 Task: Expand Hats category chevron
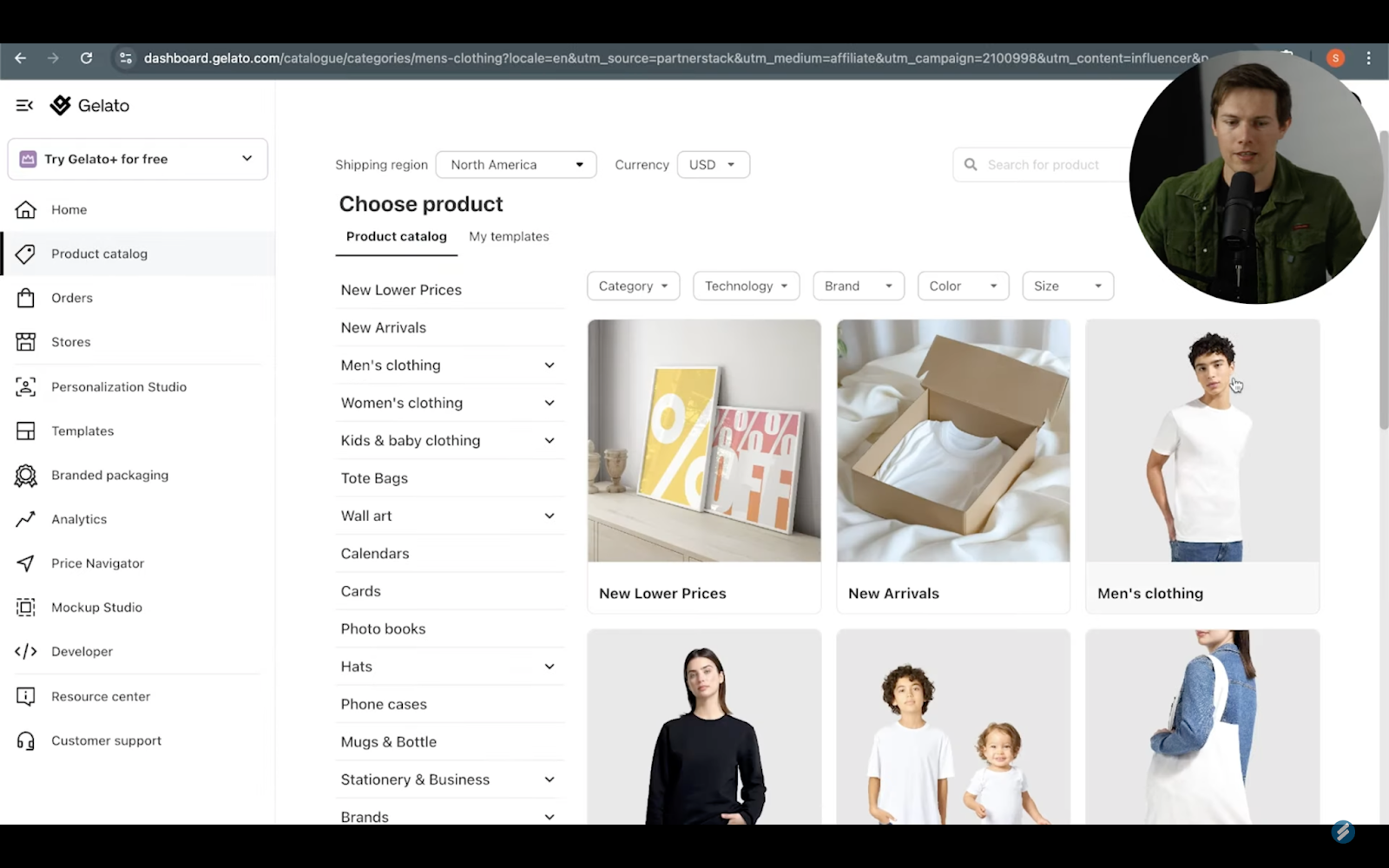(x=550, y=667)
